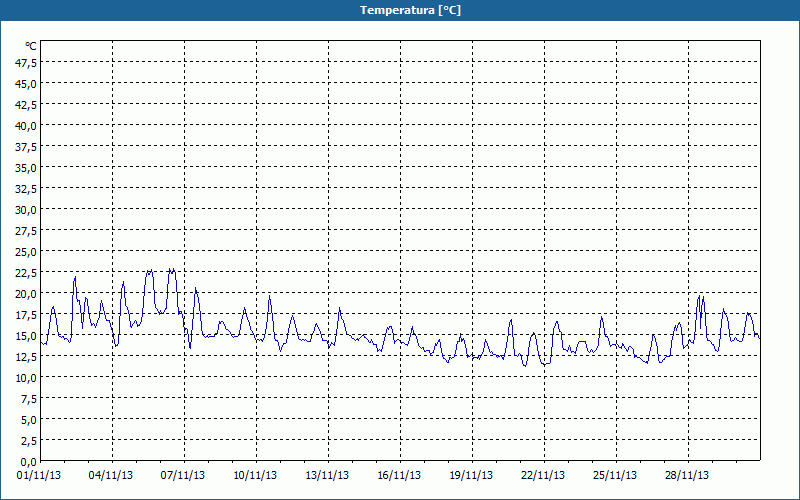This screenshot has width=800, height=500.
Task: Select the 12,5 y-axis value
Action: click(27, 357)
